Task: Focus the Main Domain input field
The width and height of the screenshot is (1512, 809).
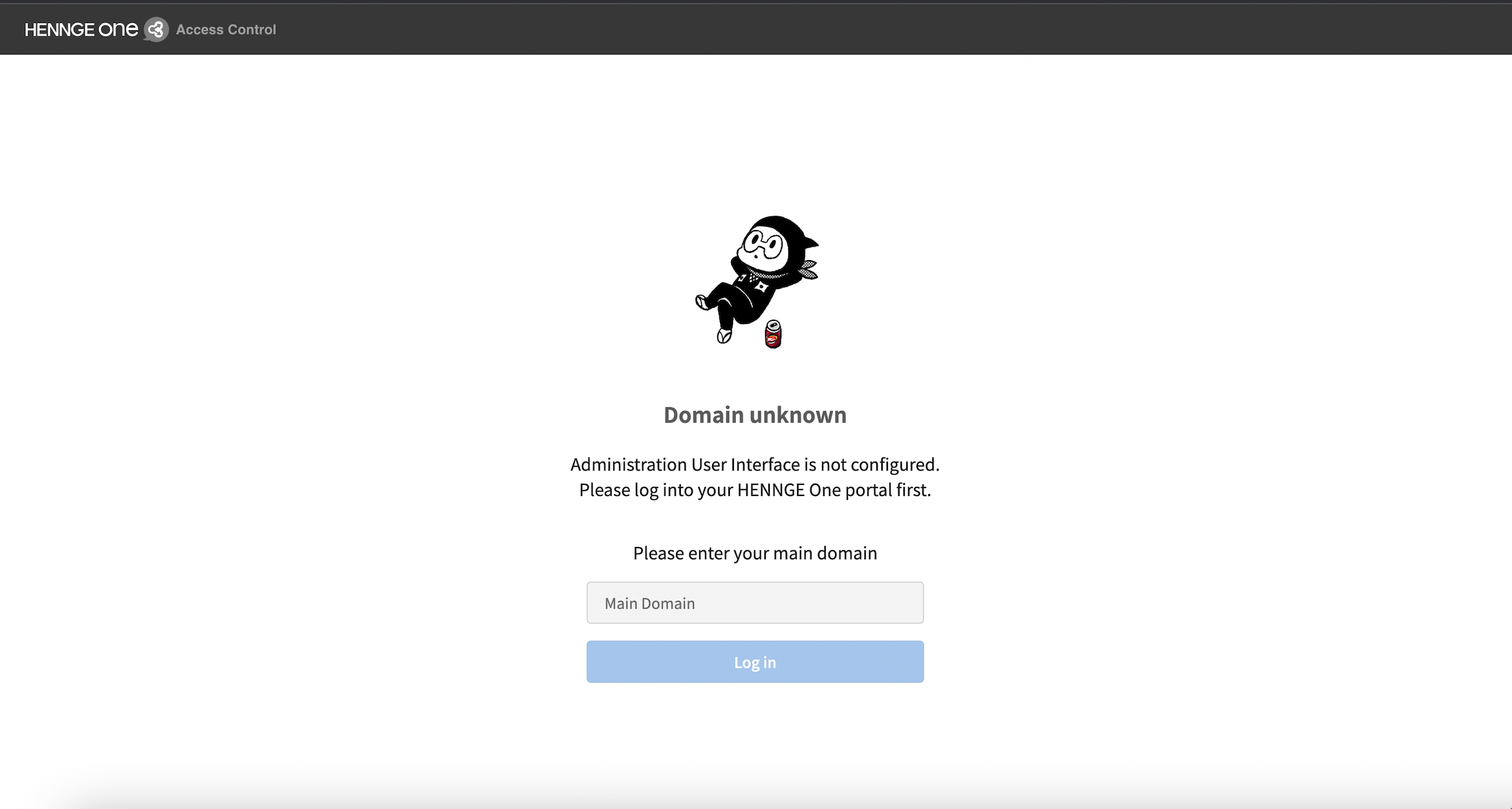Action: pos(755,603)
